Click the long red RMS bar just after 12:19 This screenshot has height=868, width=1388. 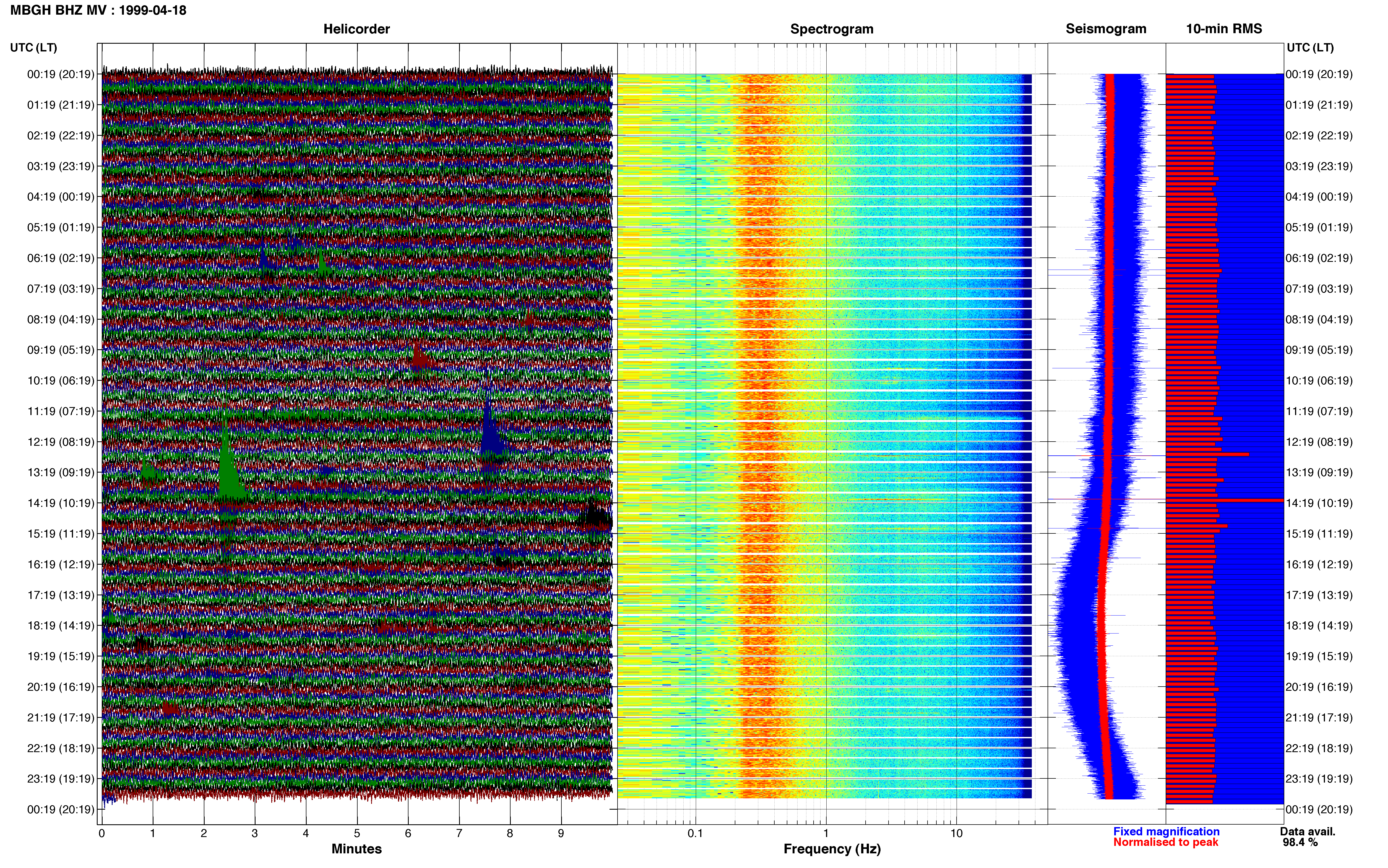point(1207,454)
